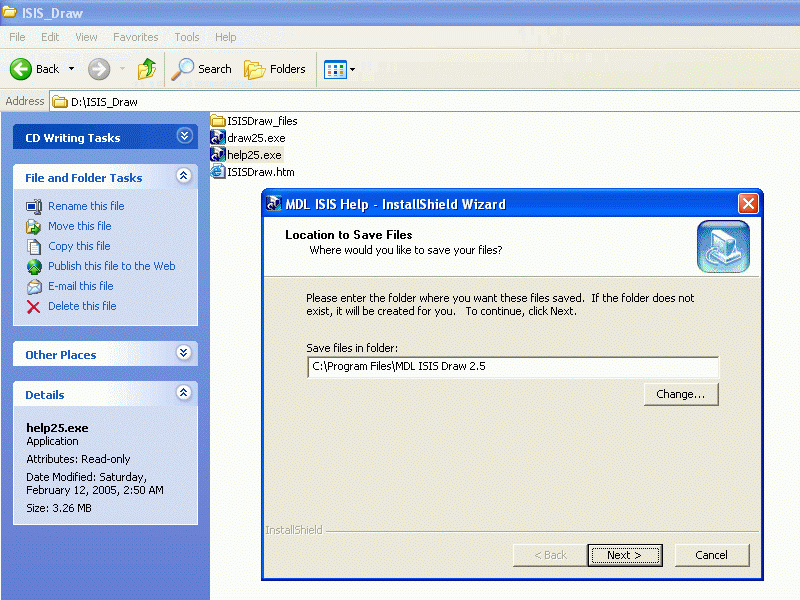This screenshot has height=600, width=800.
Task: Click the E-mail this file envelope icon
Action: pos(34,286)
